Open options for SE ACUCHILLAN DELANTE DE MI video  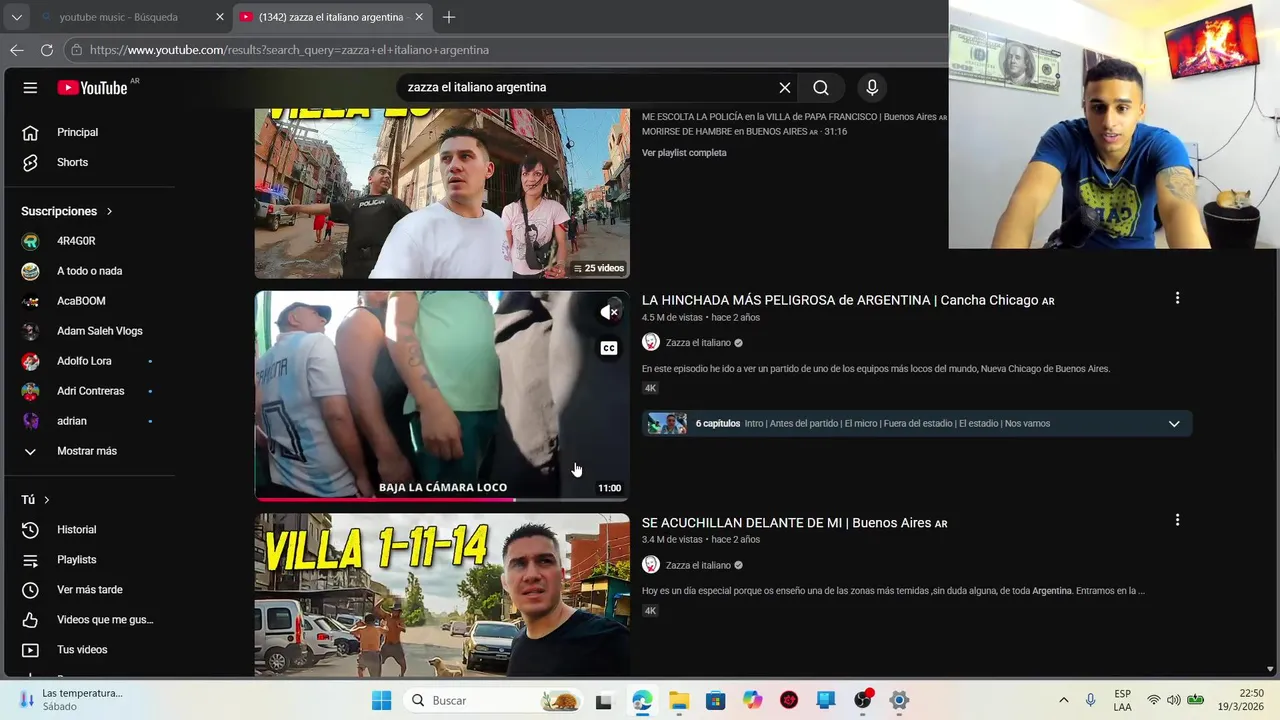coord(1177,520)
